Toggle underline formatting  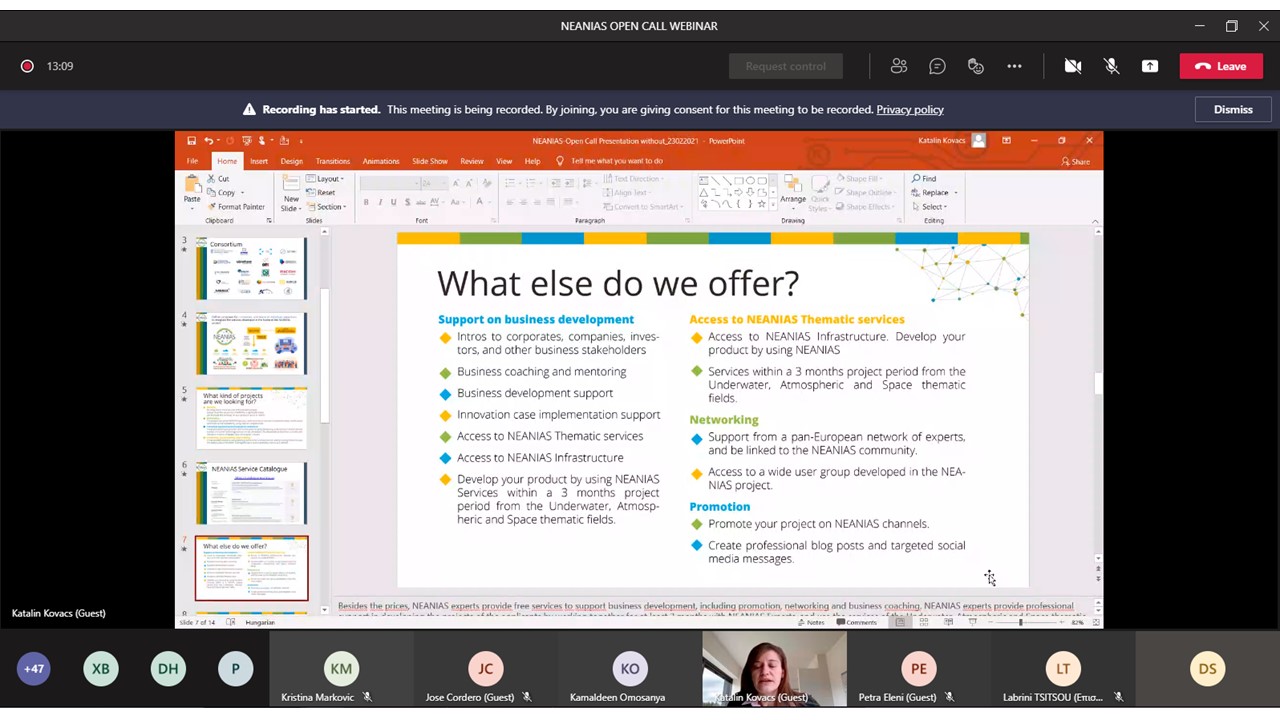(x=393, y=202)
